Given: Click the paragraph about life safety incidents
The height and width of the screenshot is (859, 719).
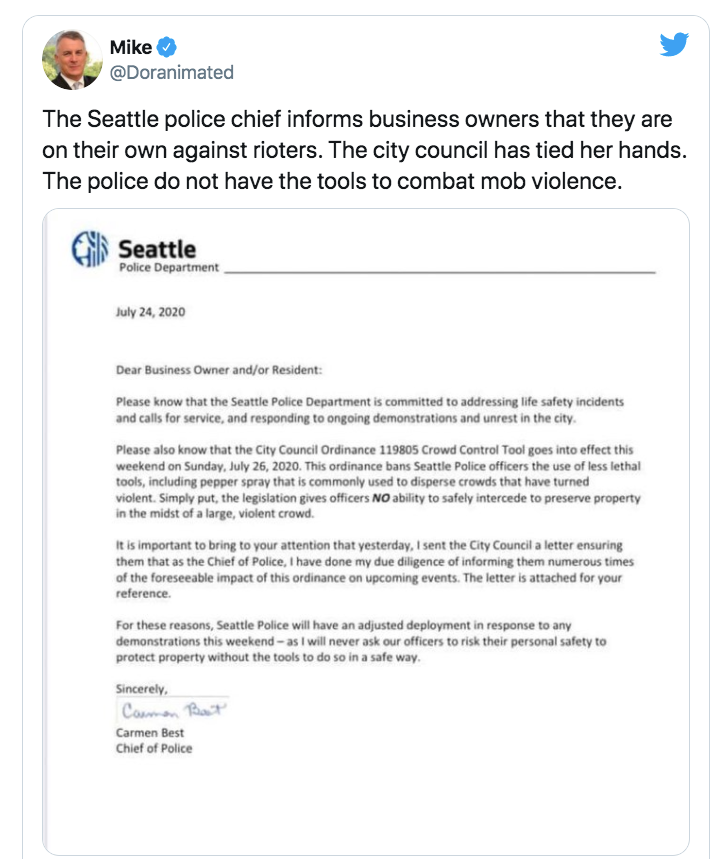Looking at the screenshot, I should (369, 409).
